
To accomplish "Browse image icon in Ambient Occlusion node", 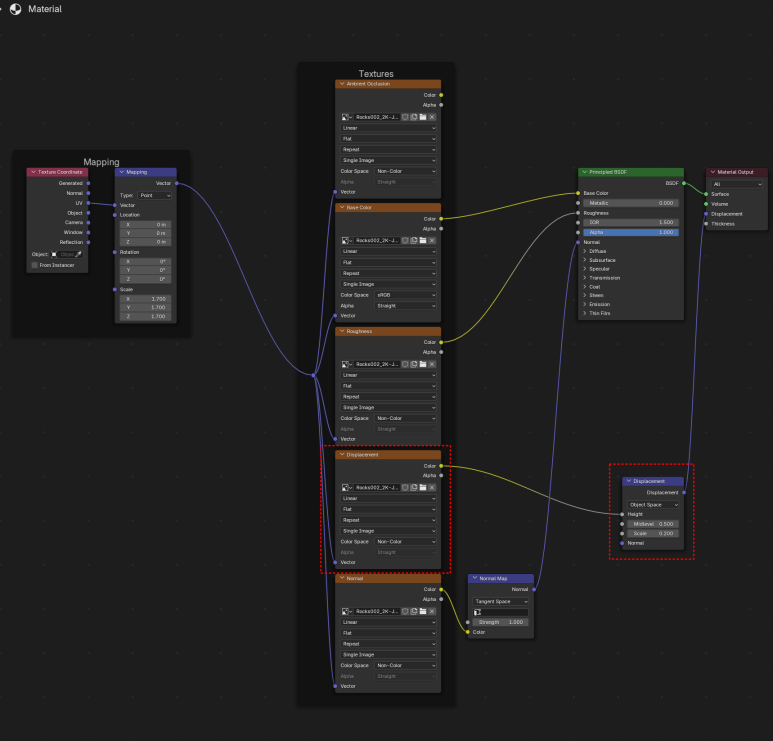I will (x=347, y=117).
